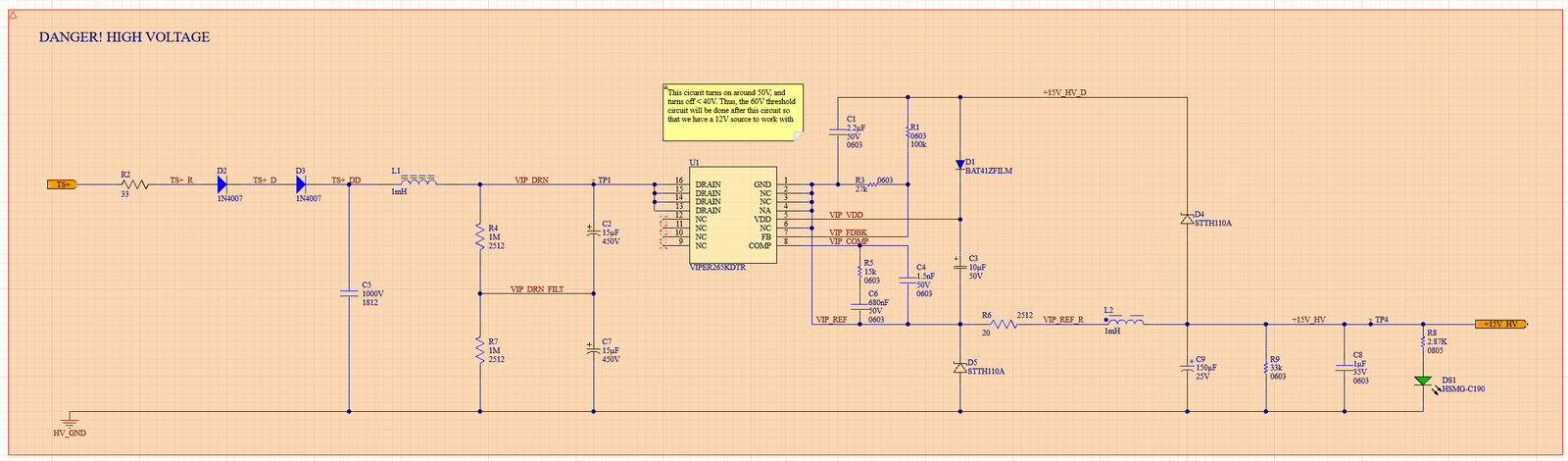Viewport: 1568px width, 461px height.
Task: Select resistor R8 symbol
Action: [1421, 340]
